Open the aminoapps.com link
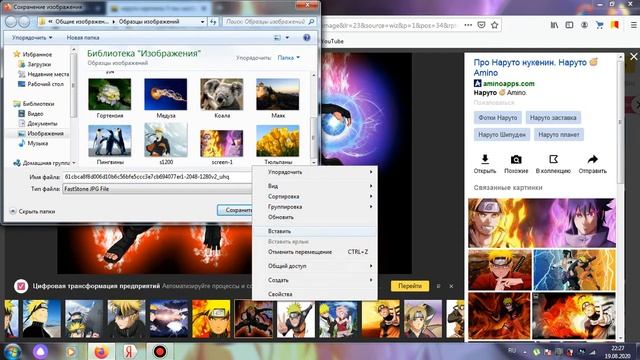Screen dimensions: 640x360 (x=509, y=84)
